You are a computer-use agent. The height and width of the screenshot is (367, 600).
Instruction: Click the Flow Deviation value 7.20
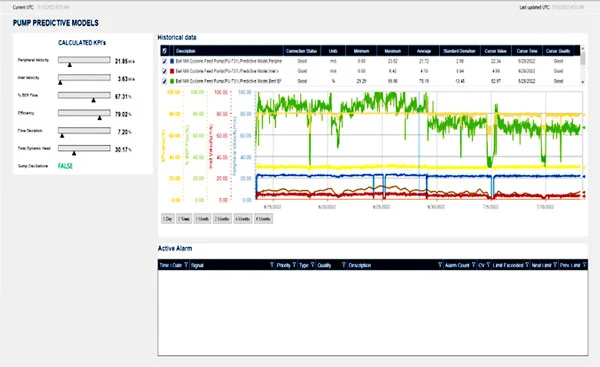pyautogui.click(x=122, y=132)
